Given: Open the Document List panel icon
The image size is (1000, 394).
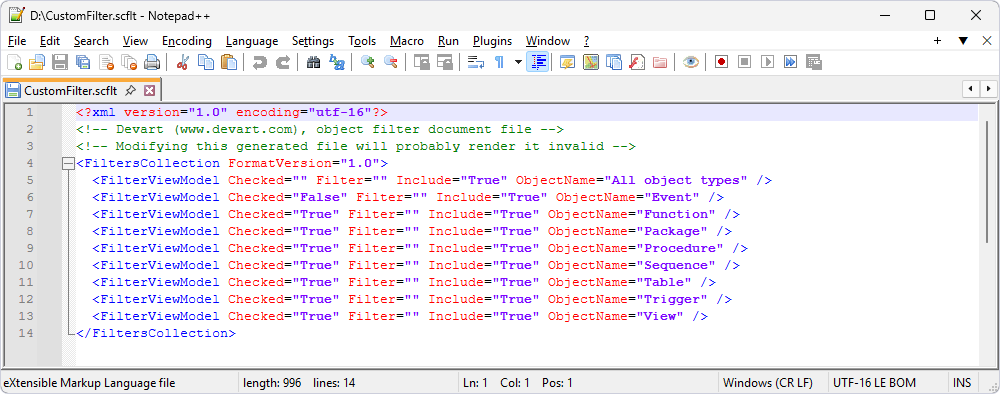Looking at the screenshot, I should [614, 62].
